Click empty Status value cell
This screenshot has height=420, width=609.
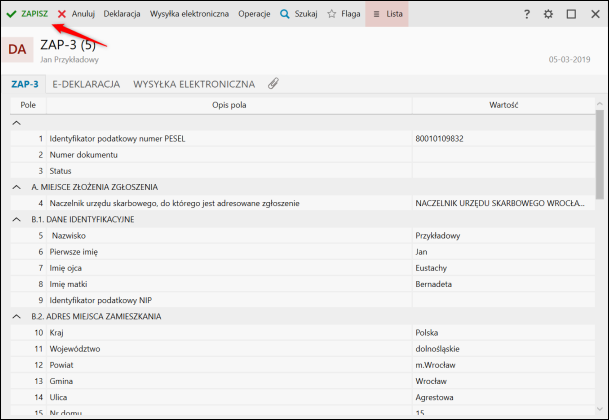click(503, 171)
